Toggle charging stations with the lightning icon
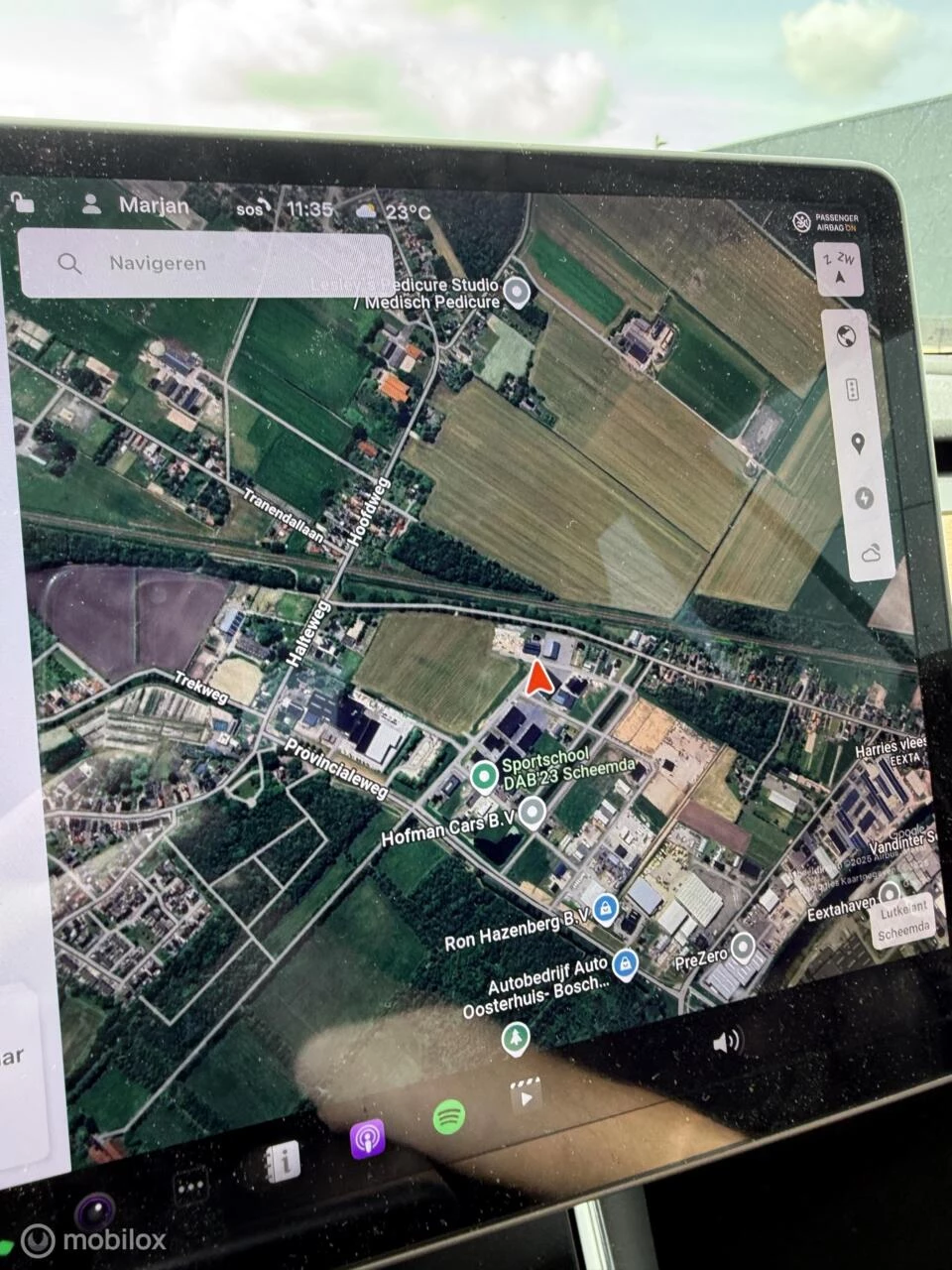 click(x=864, y=497)
